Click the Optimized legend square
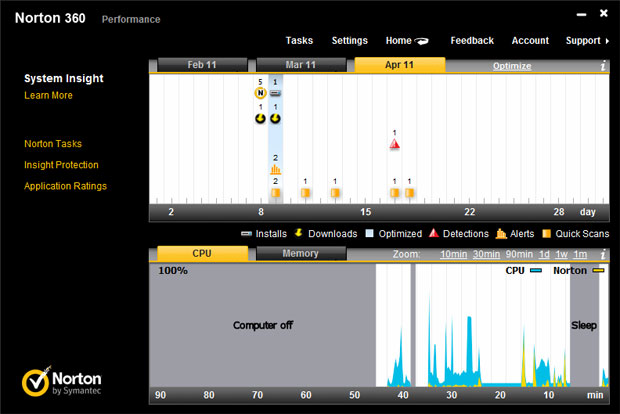 coord(369,233)
